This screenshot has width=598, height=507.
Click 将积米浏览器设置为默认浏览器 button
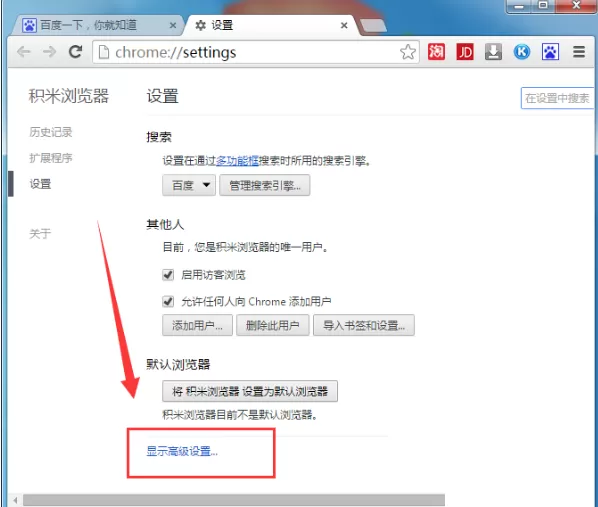click(250, 391)
